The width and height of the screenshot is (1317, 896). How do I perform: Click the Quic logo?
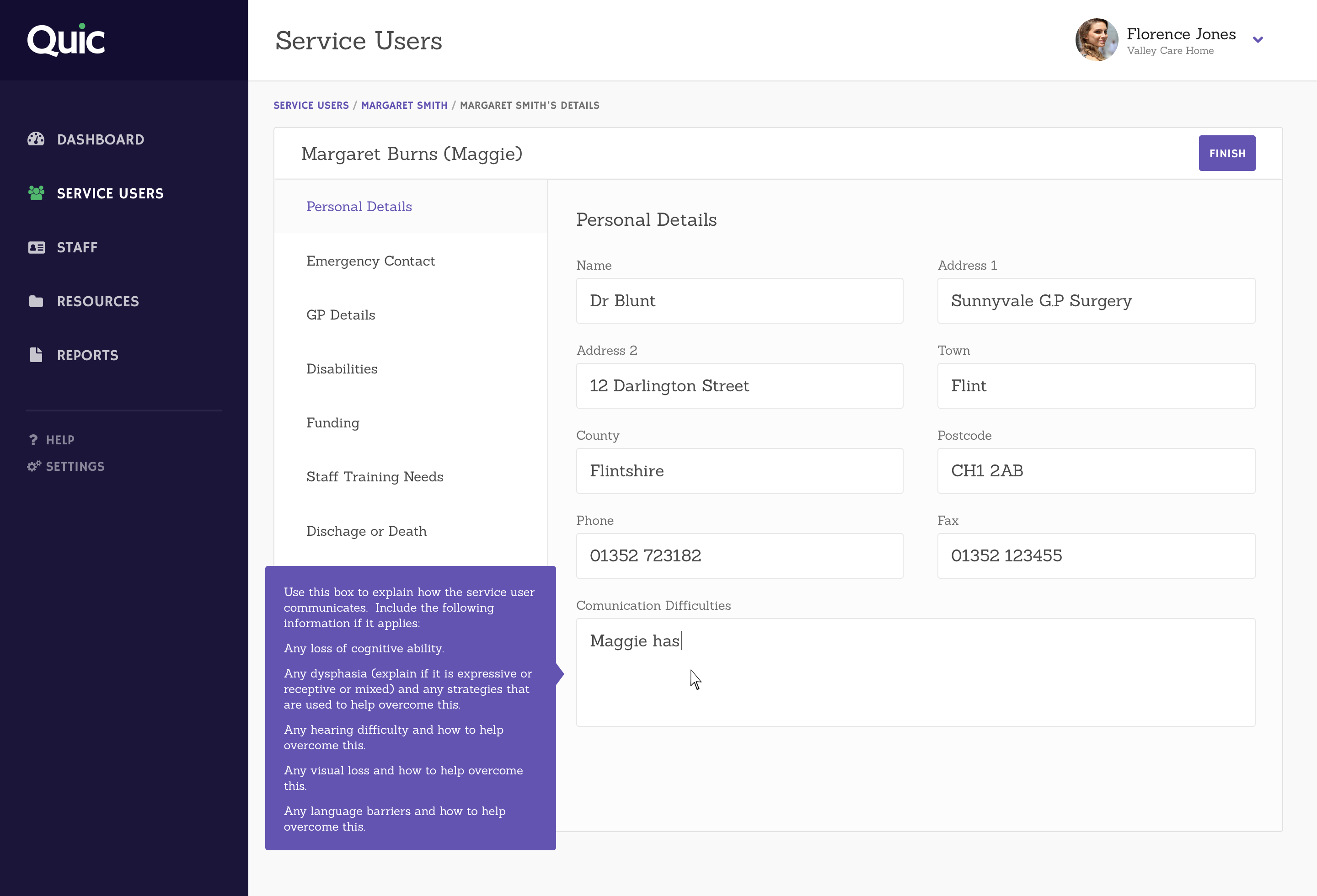66,40
